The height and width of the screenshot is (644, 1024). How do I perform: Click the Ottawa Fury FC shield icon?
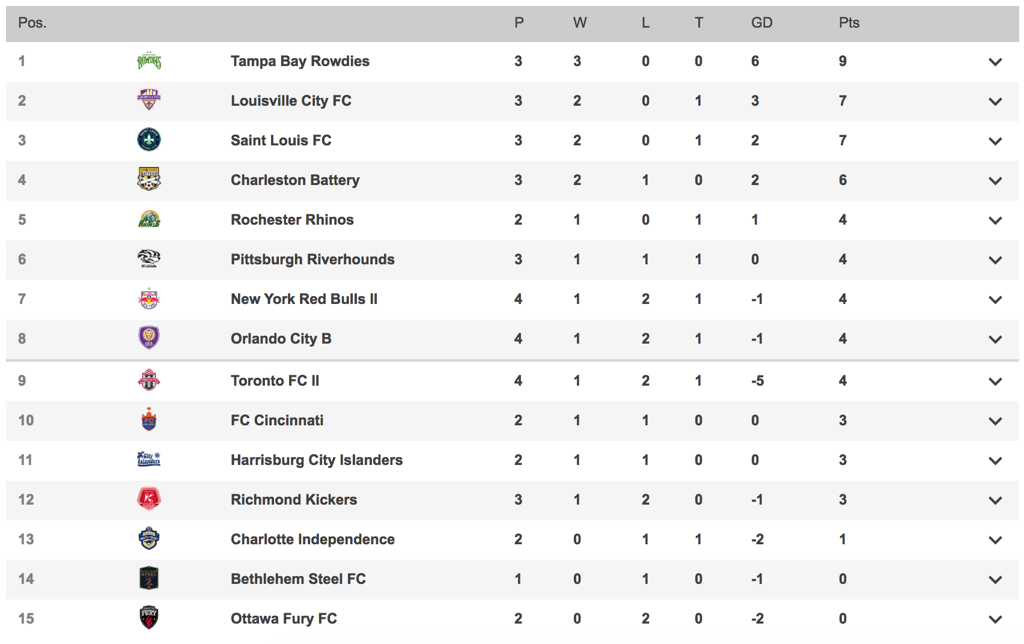[x=149, y=618]
